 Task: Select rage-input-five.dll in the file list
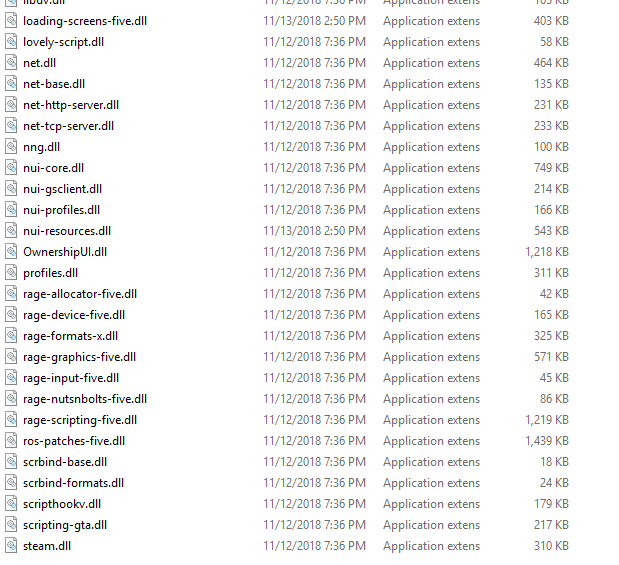(71, 378)
